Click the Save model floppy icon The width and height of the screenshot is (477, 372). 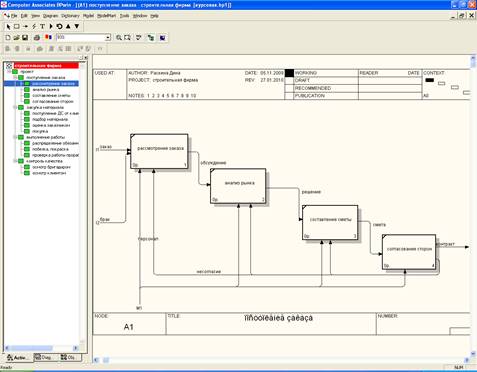click(x=25, y=38)
